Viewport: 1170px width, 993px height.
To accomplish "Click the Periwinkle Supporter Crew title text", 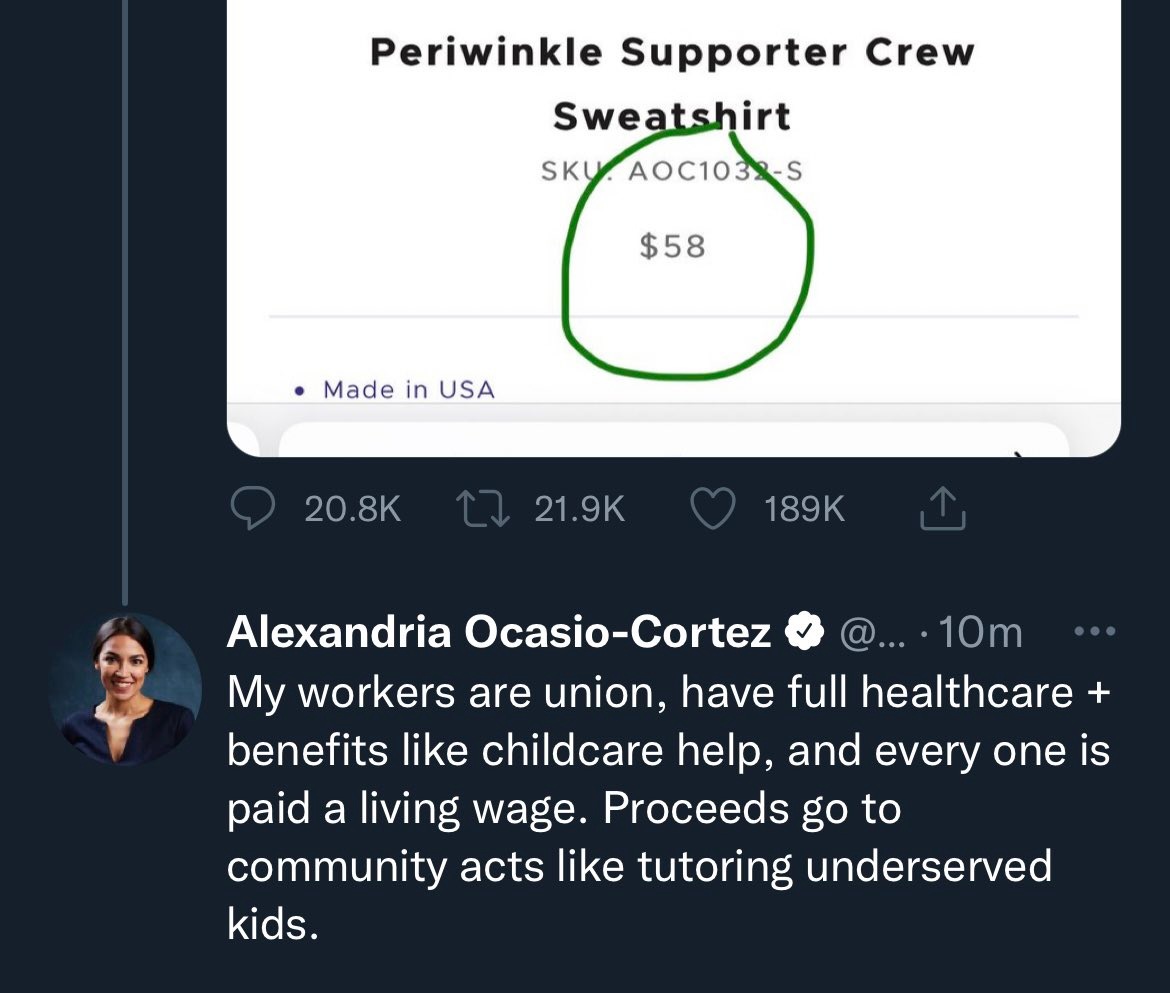I will click(672, 53).
